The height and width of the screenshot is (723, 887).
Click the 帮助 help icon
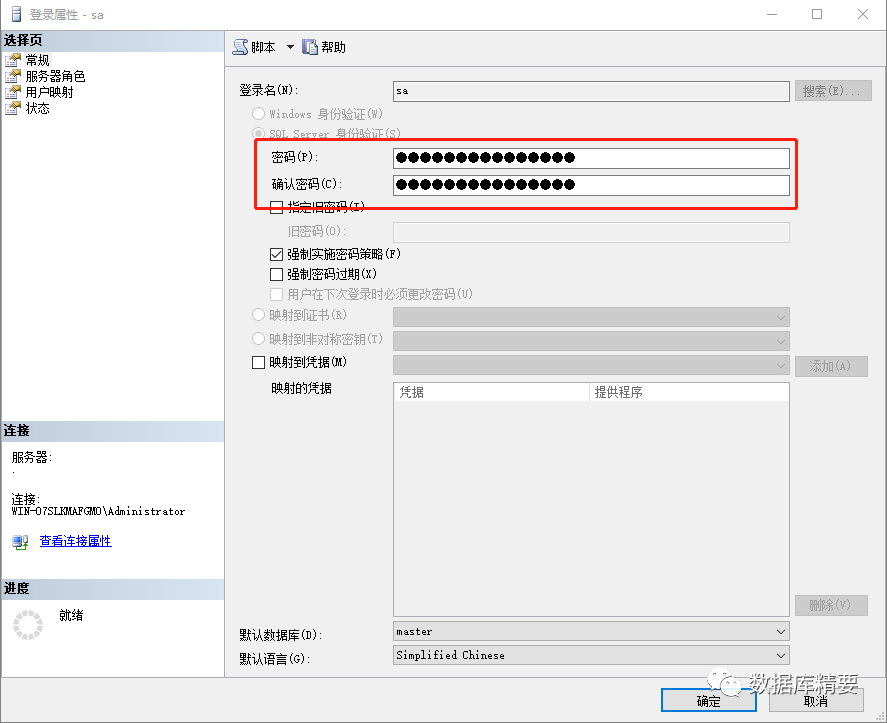(x=309, y=47)
